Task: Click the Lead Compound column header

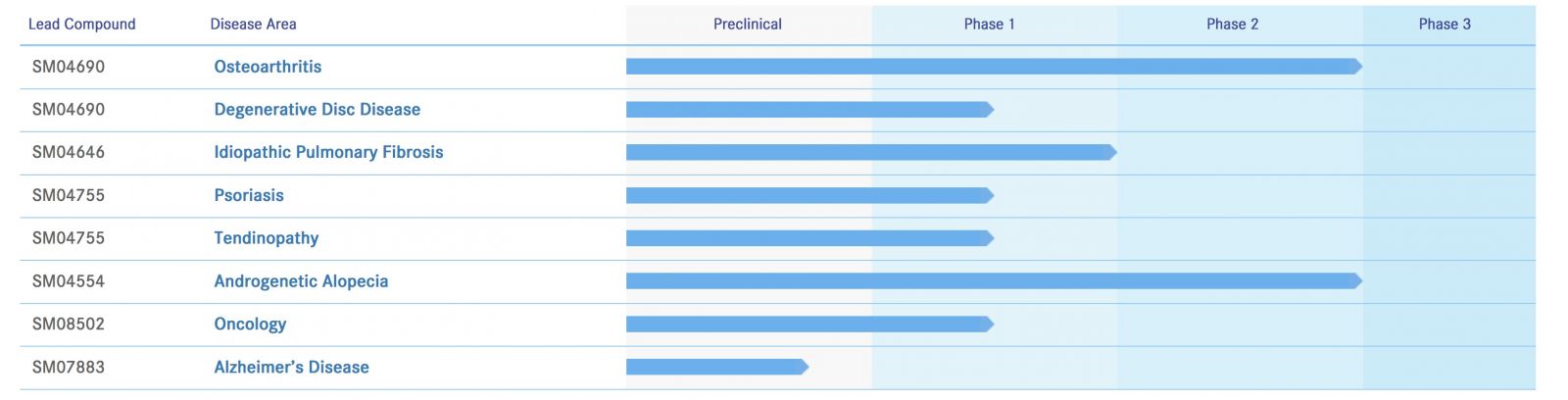Action: tap(82, 25)
